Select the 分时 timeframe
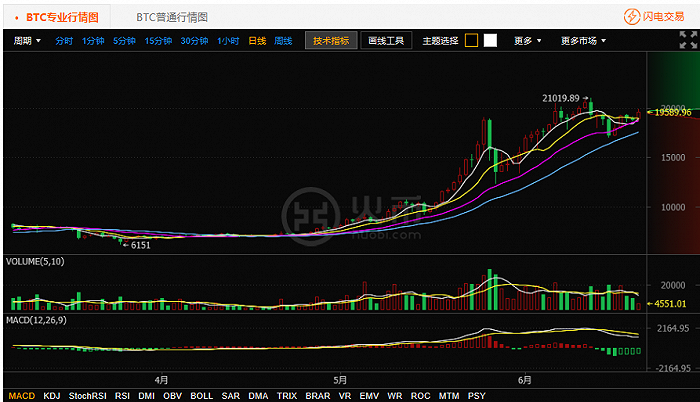The height and width of the screenshot is (402, 700). coord(64,41)
